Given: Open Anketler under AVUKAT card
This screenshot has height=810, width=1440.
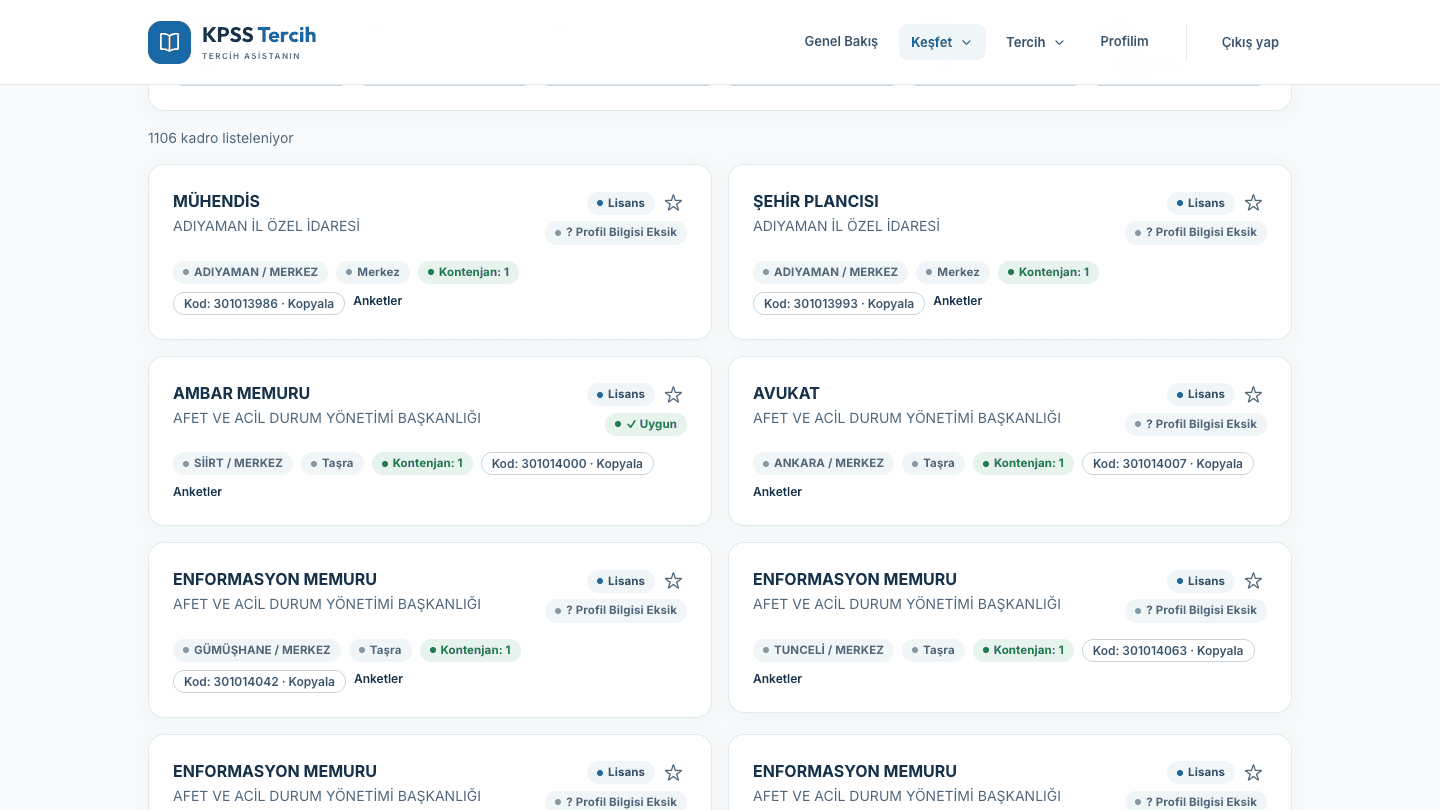Looking at the screenshot, I should 778,492.
